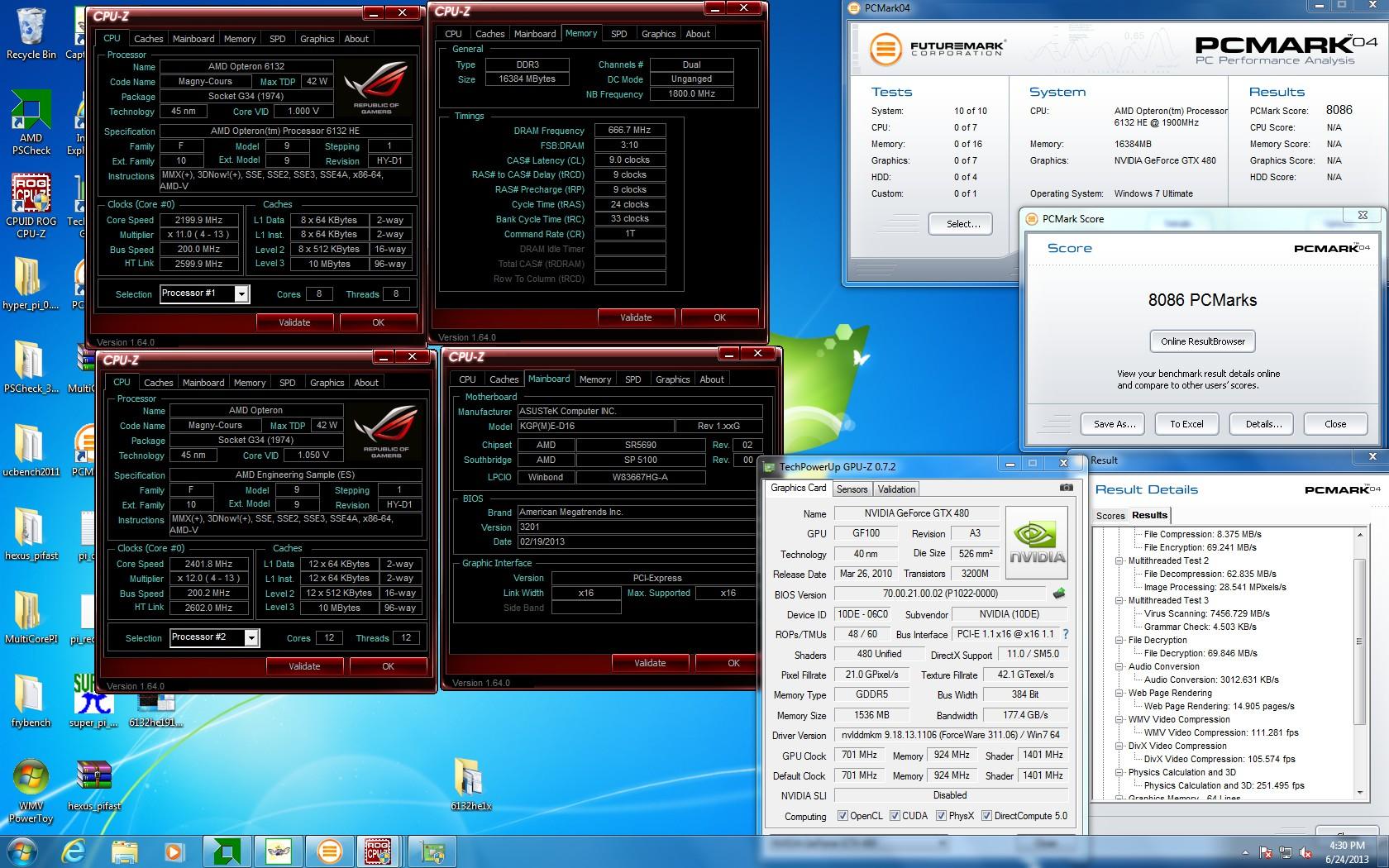Collapse Multithreaded Test 3 tree node
Viewport: 1389px width, 868px height.
point(1119,600)
